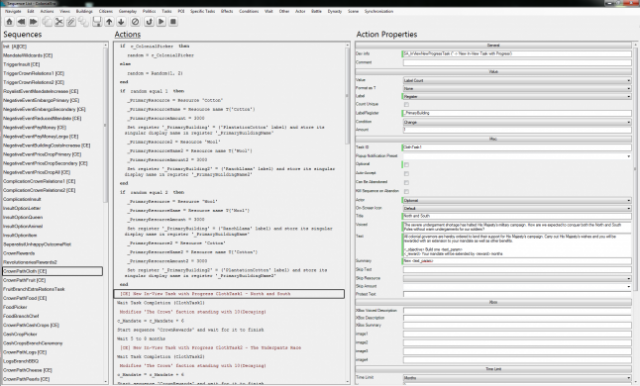
Task: Open the Condition dropdown showing Change
Action: [517, 122]
